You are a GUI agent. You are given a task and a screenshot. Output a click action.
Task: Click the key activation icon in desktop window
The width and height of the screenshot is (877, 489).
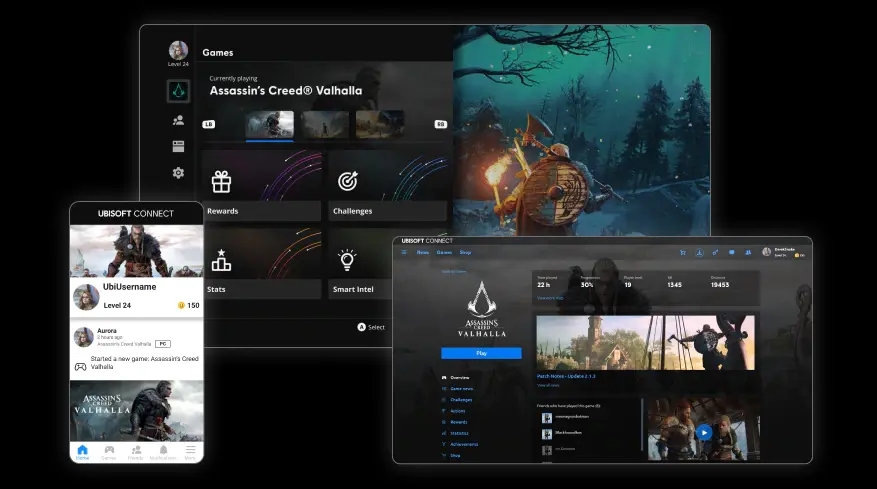click(715, 253)
